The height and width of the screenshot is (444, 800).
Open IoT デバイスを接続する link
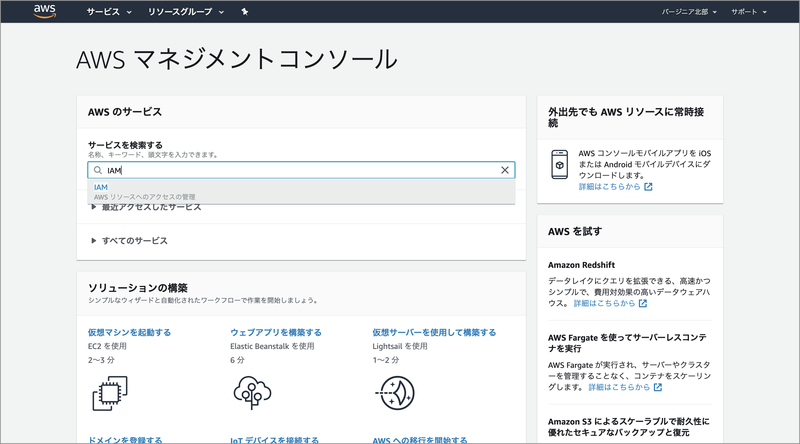pyautogui.click(x=274, y=439)
